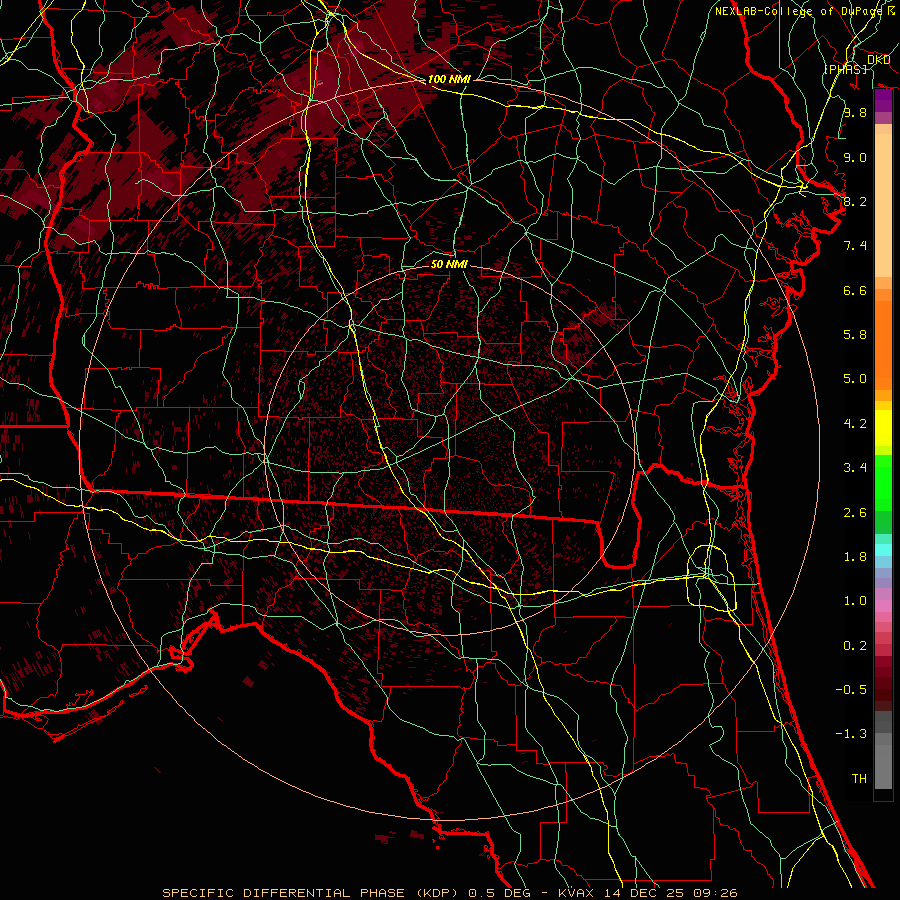Choose the pink swatch next to 1.0
Viewport: 900px width, 900px height.
(883, 603)
